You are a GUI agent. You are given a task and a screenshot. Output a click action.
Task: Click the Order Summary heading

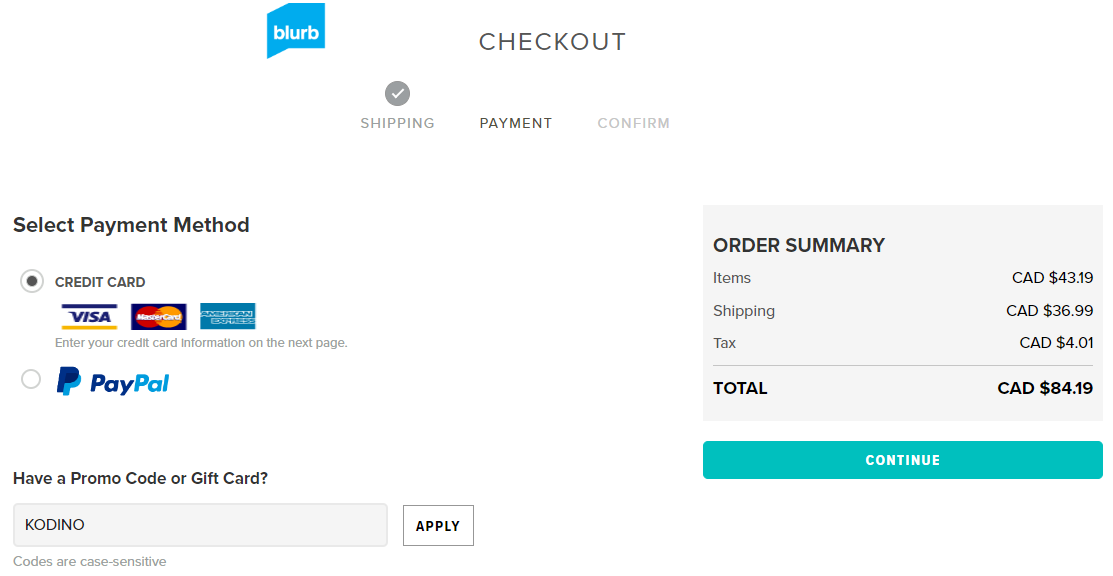click(x=799, y=246)
